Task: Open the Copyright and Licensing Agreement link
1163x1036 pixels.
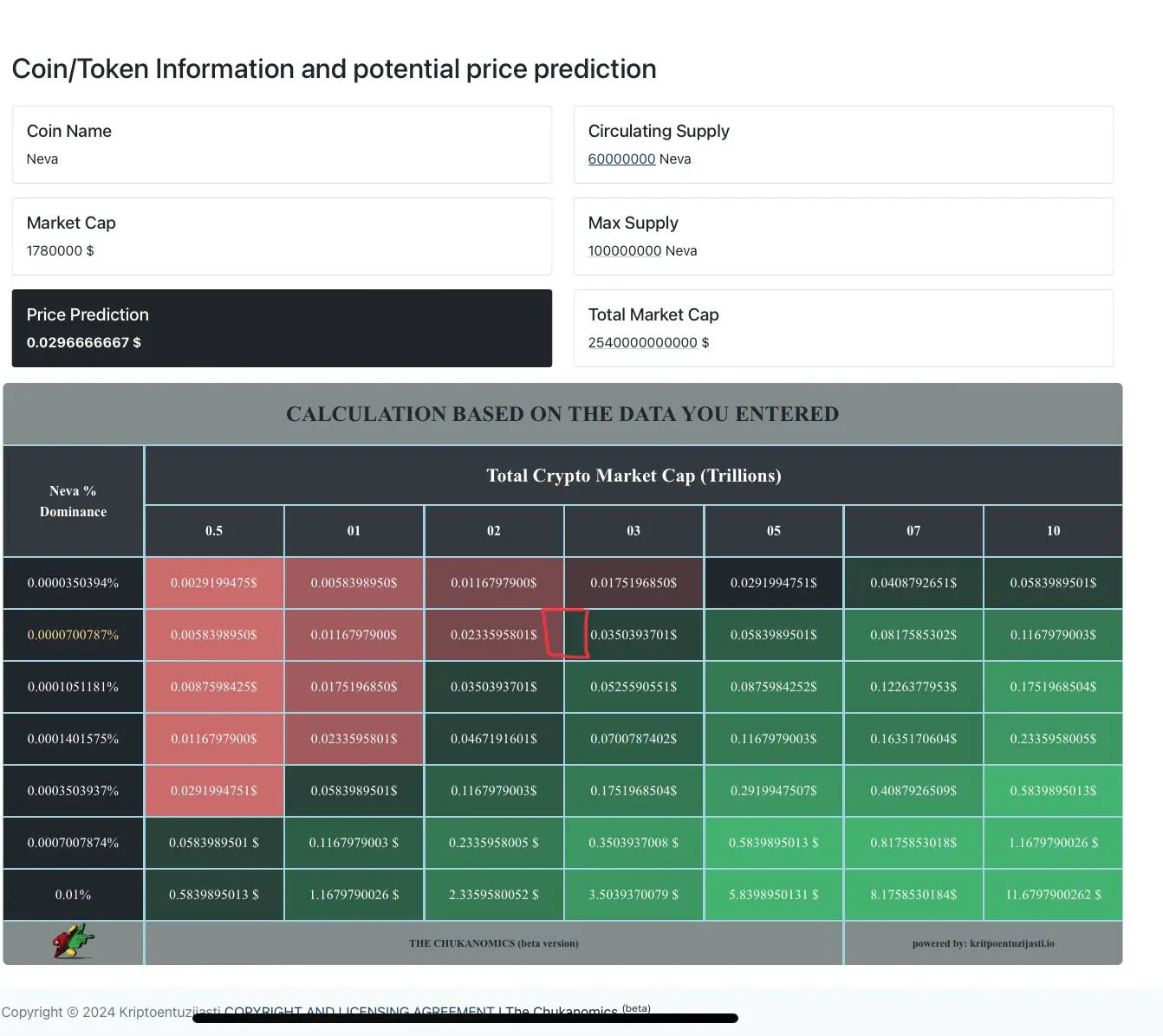Action: [x=359, y=1011]
